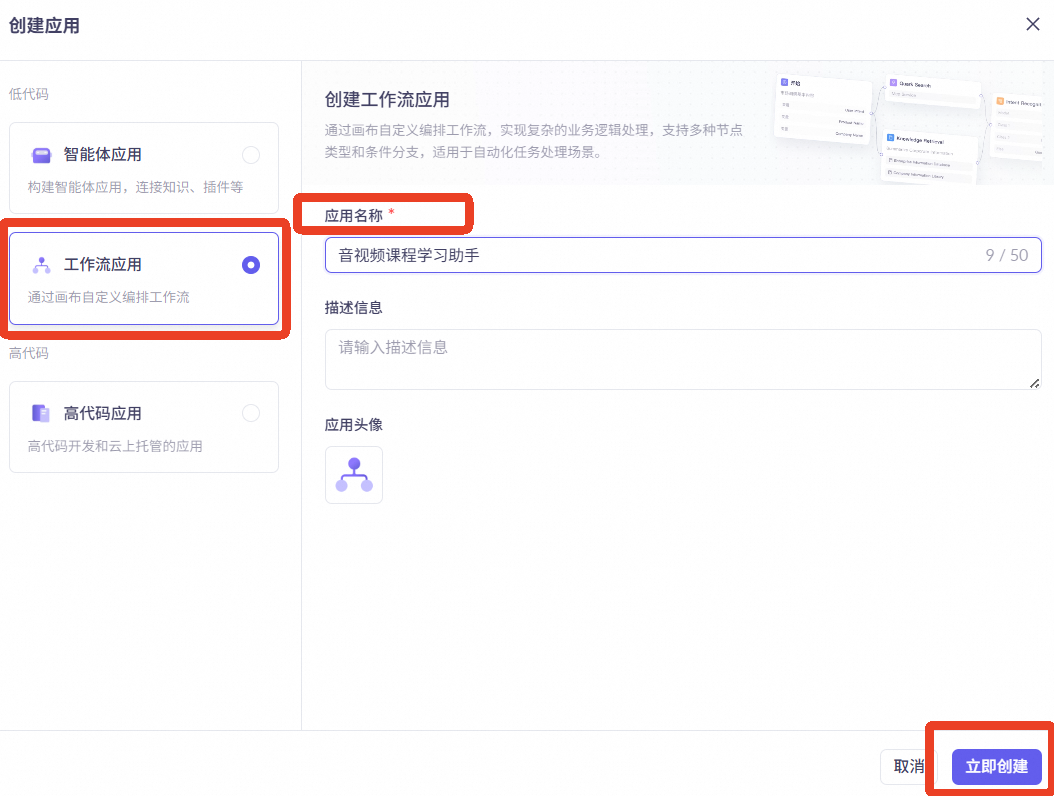Click the 高代码 section label
The height and width of the screenshot is (796, 1054).
pyautogui.click(x=28, y=353)
